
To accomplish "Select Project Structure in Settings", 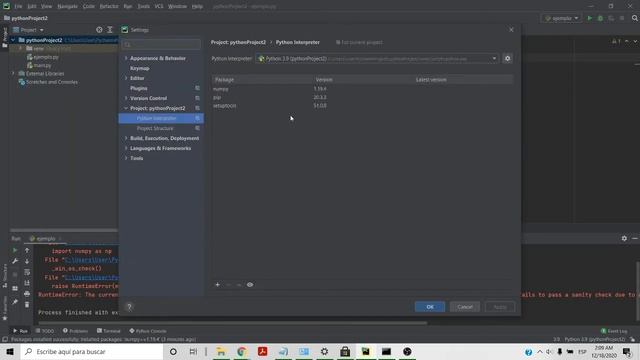I will tap(155, 128).
